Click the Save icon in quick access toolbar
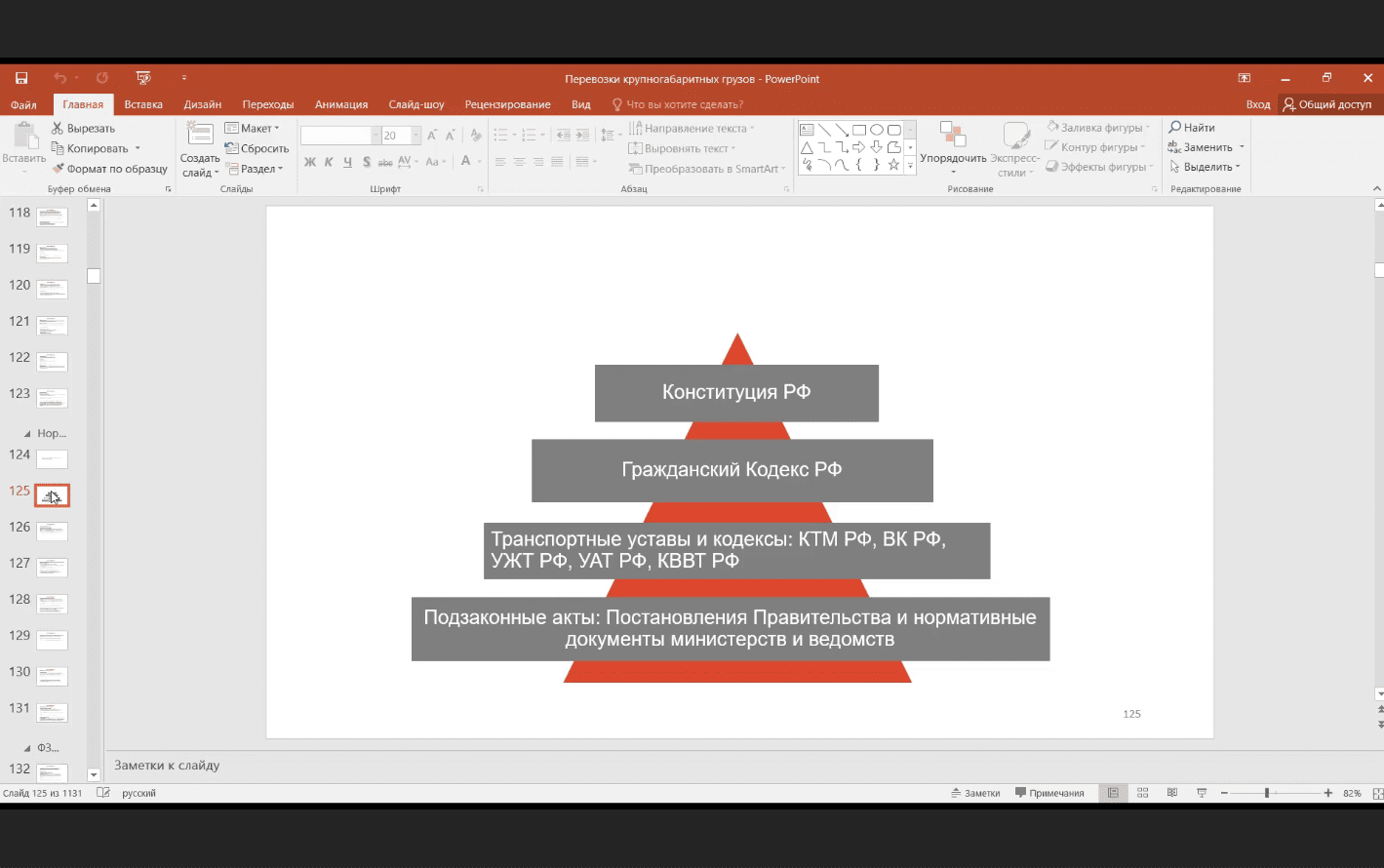Viewport: 1384px width, 868px height. [x=21, y=78]
